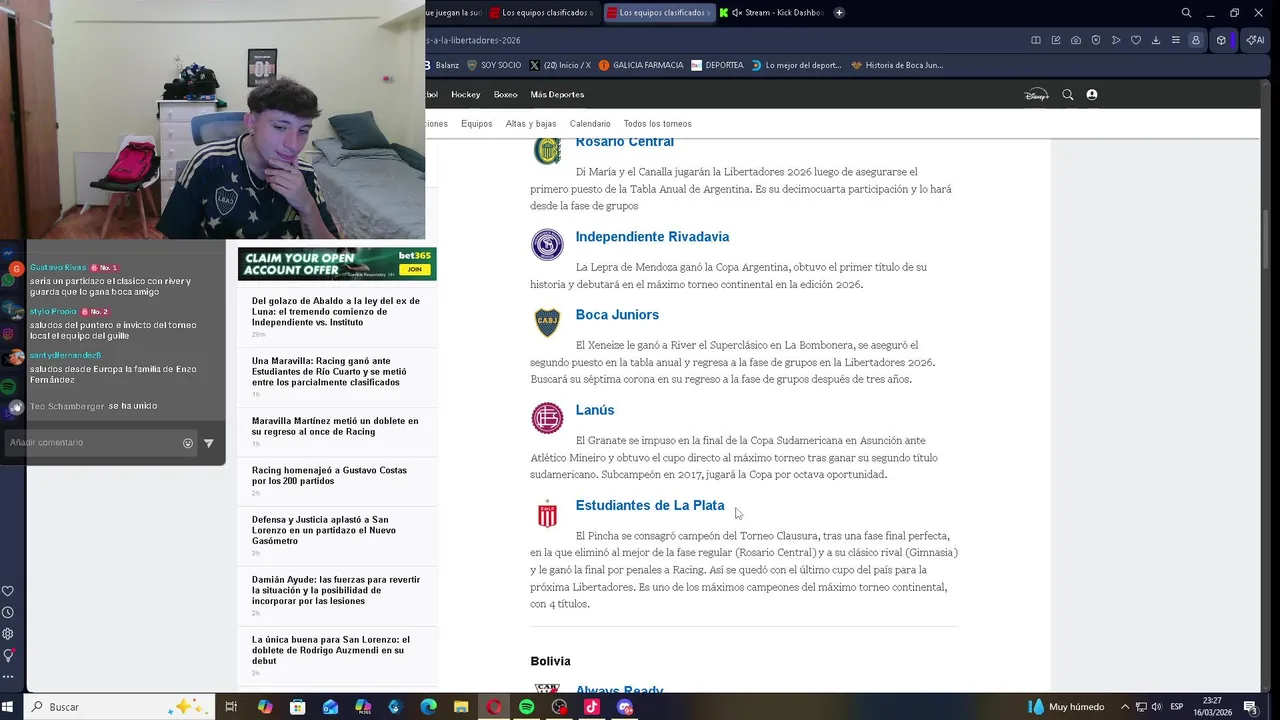Open ESPN site search magnifier
Viewport: 1280px width, 720px height.
1068,95
